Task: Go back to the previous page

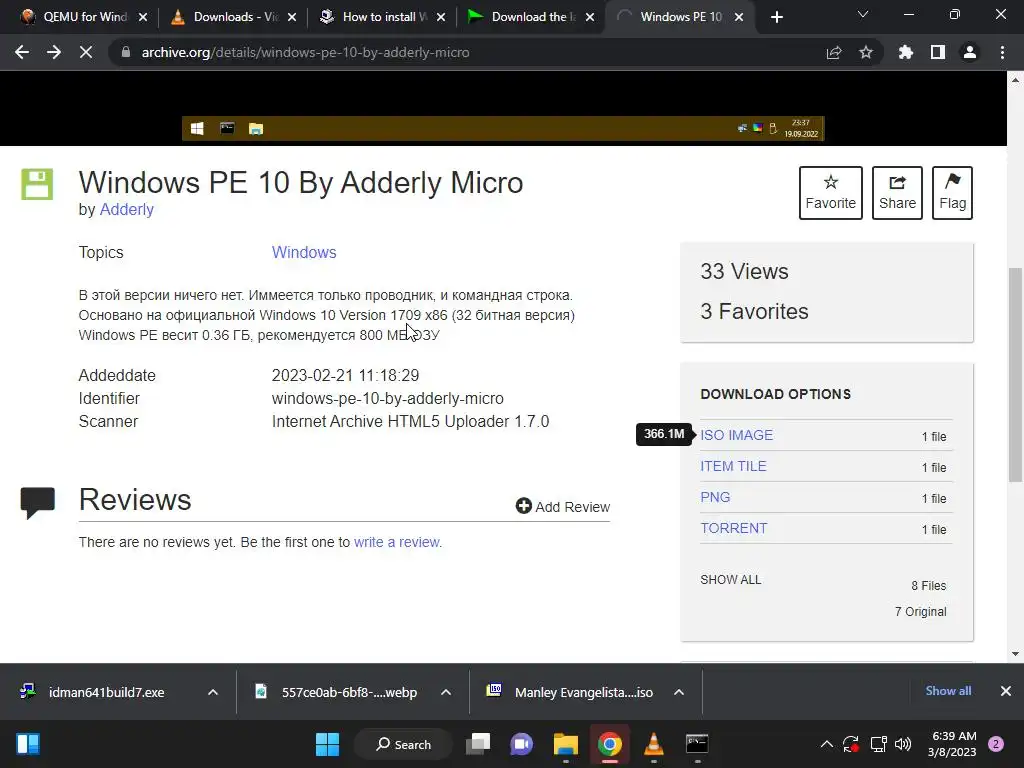Action: 22,52
